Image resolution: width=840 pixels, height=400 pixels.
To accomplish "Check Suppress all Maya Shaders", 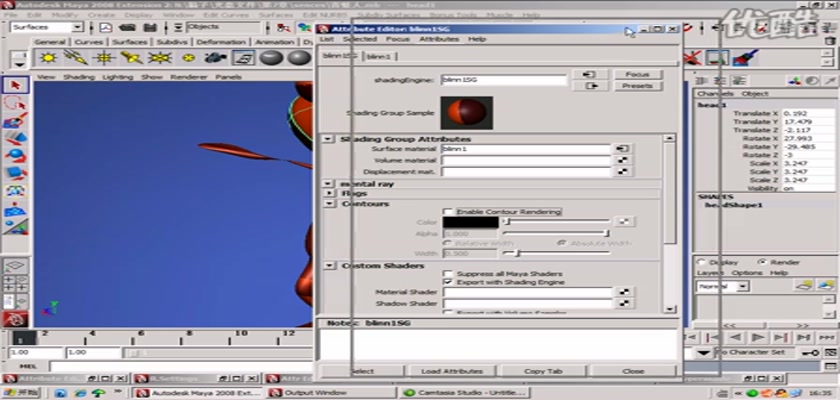I will coord(448,274).
